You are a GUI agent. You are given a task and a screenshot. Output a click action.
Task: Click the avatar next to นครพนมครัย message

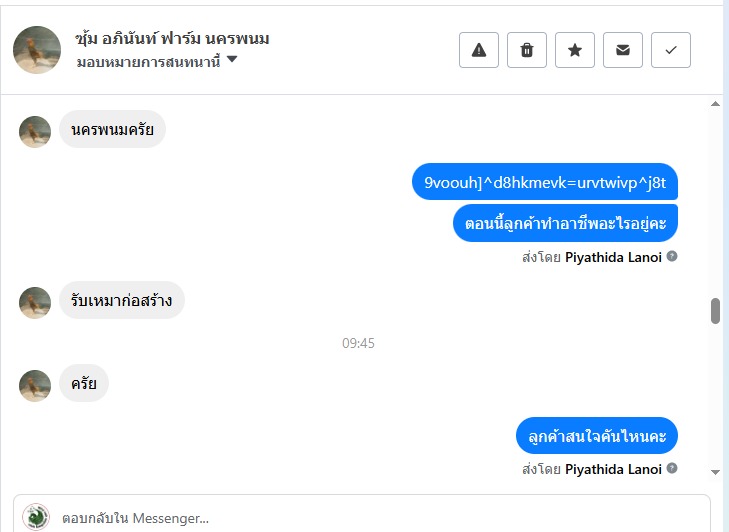point(35,132)
